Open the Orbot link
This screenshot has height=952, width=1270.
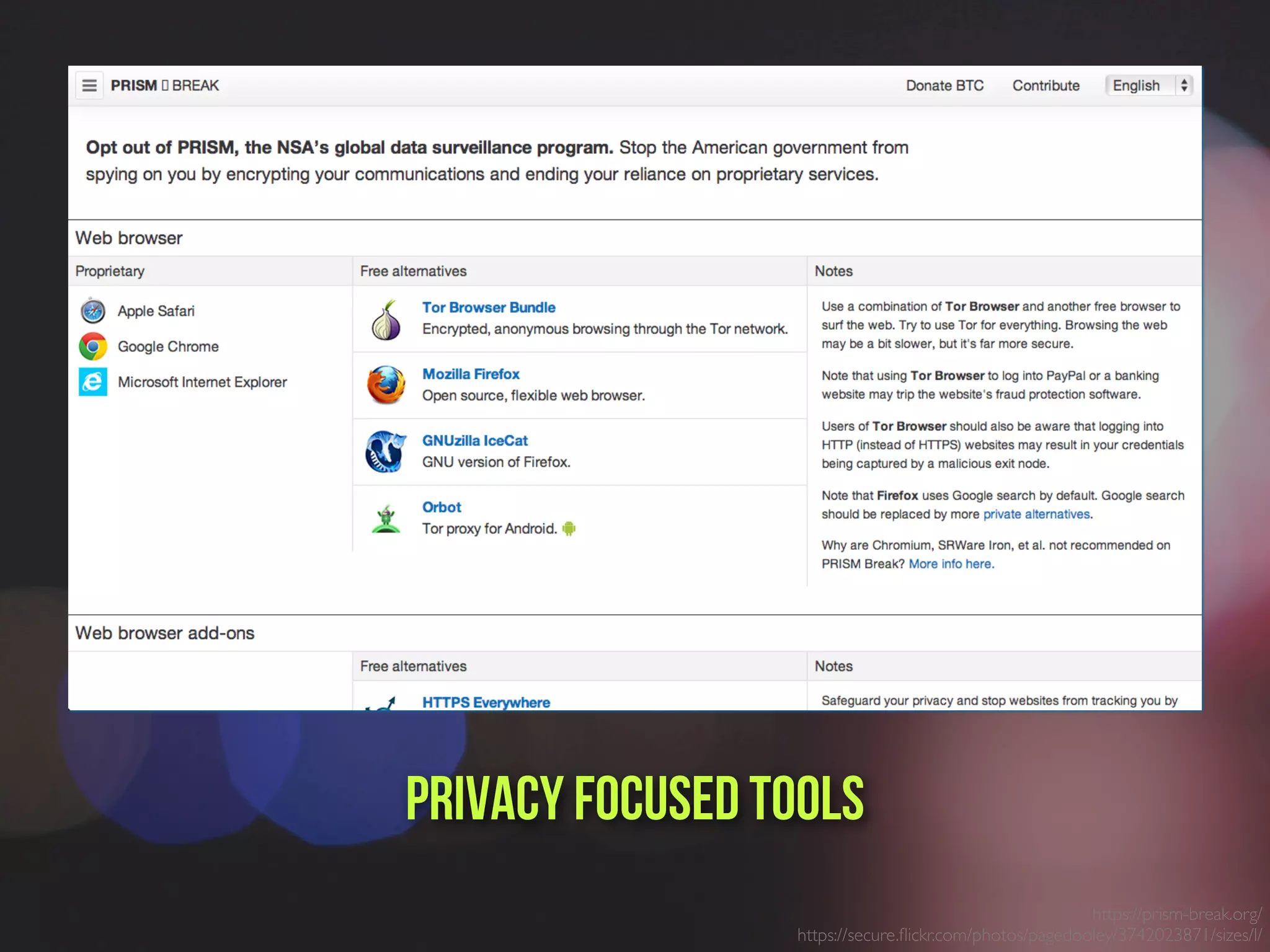coord(442,507)
